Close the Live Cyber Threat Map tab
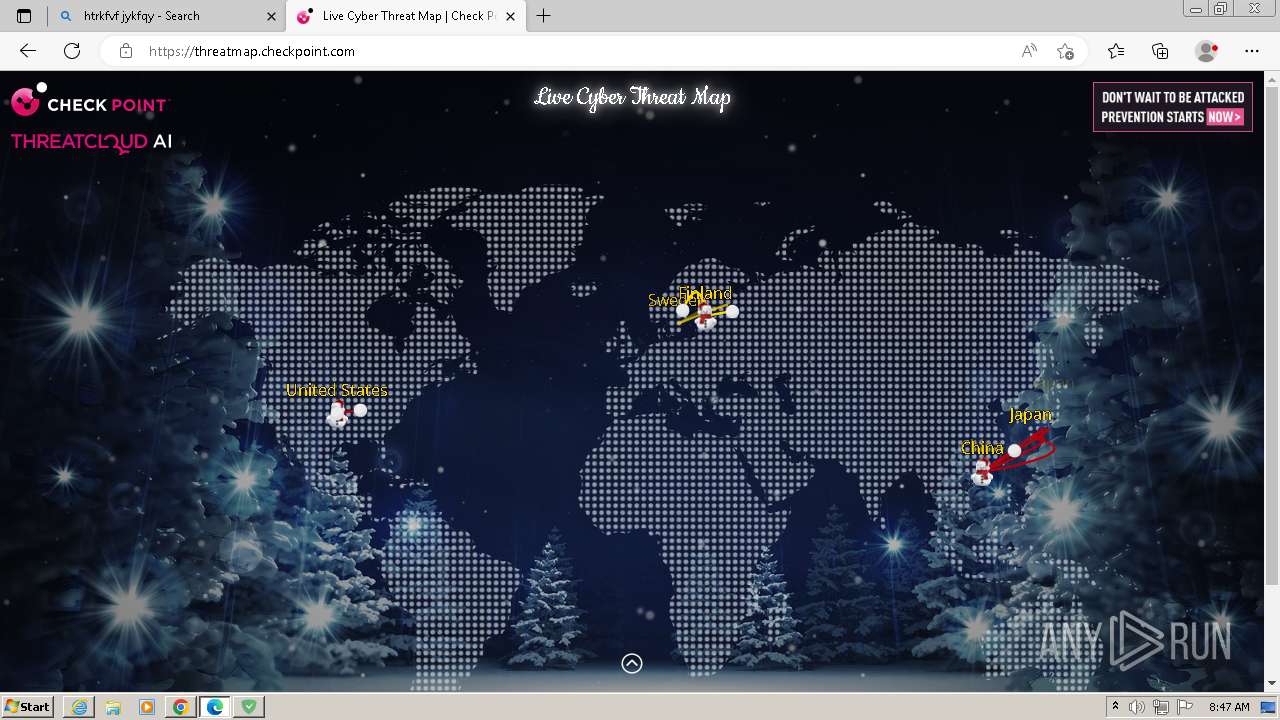The image size is (1280, 720). [x=511, y=16]
